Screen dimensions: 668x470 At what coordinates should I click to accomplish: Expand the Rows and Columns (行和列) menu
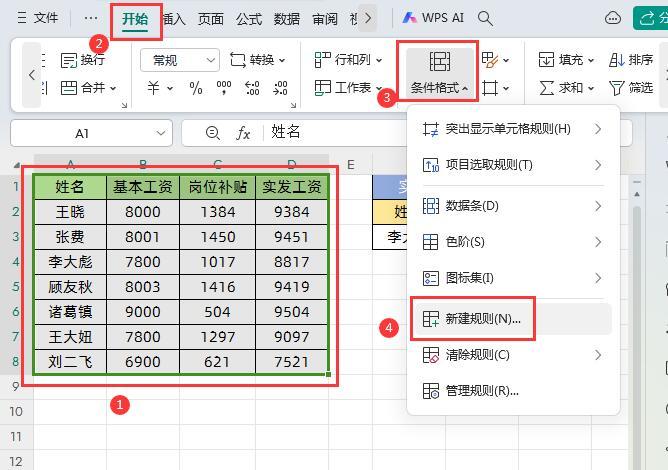pos(345,60)
